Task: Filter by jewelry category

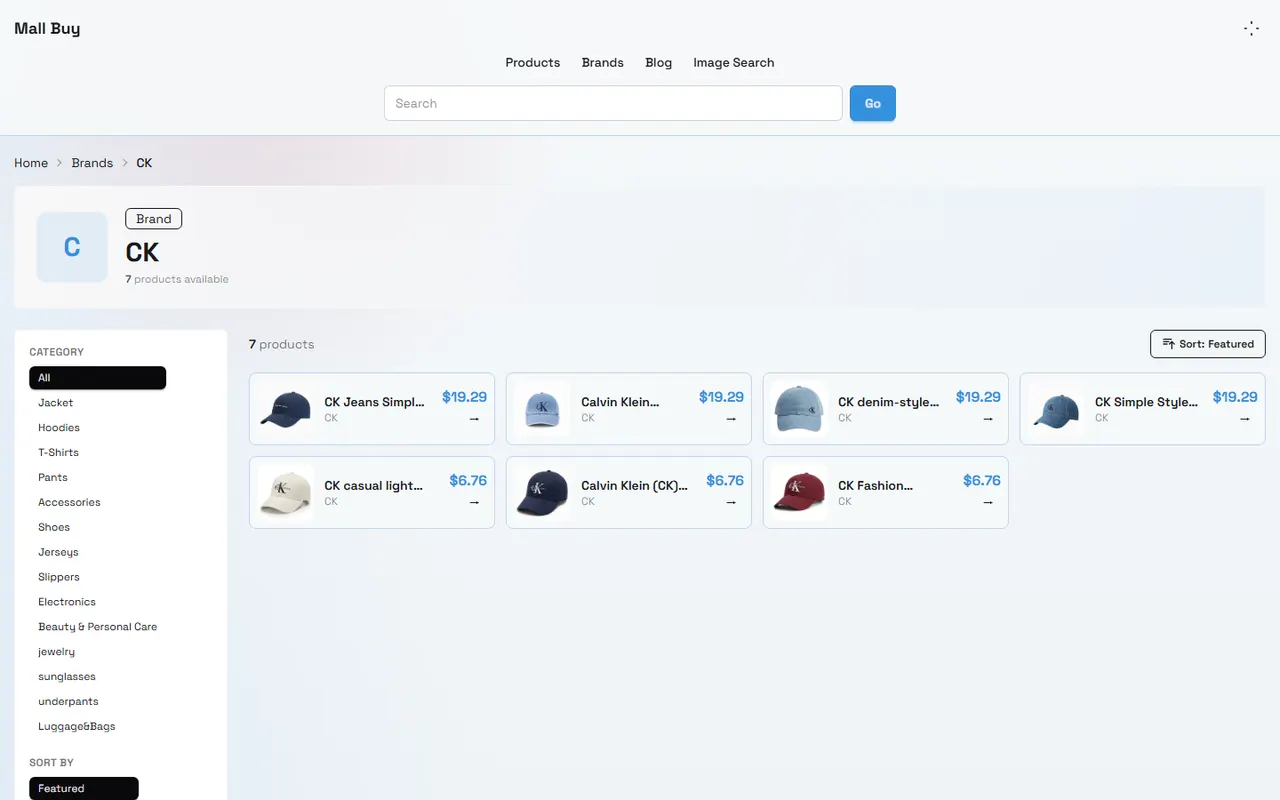Action: pyautogui.click(x=57, y=653)
